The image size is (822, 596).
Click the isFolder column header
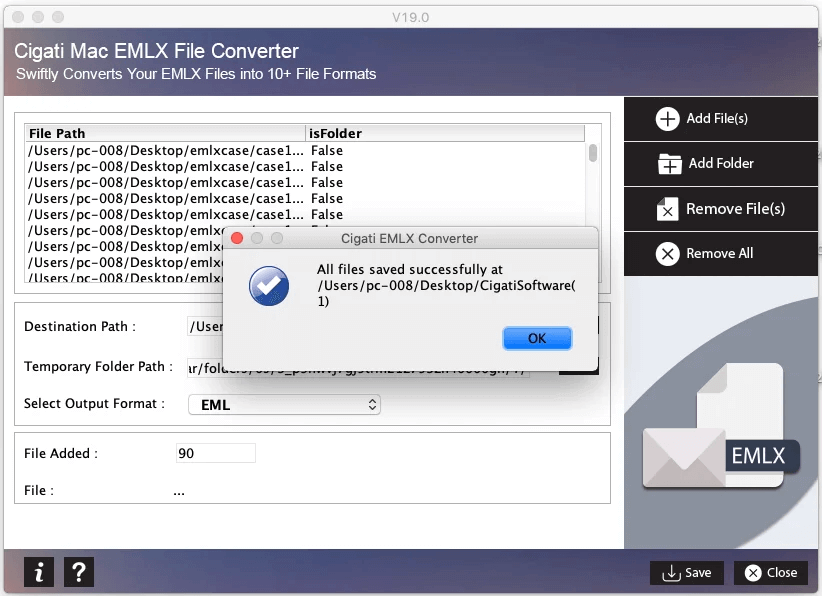coord(445,133)
